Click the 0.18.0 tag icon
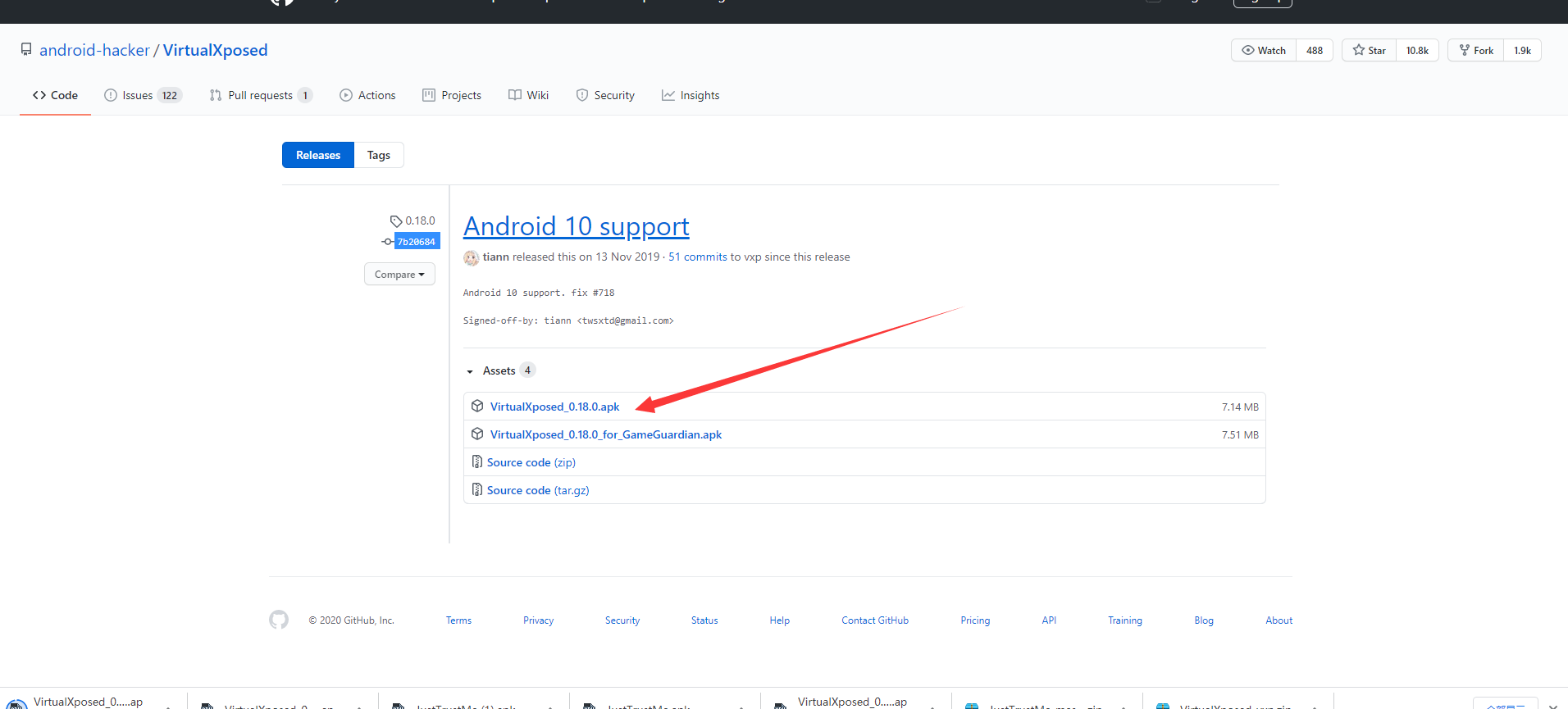This screenshot has height=709, width=1568. coord(396,221)
